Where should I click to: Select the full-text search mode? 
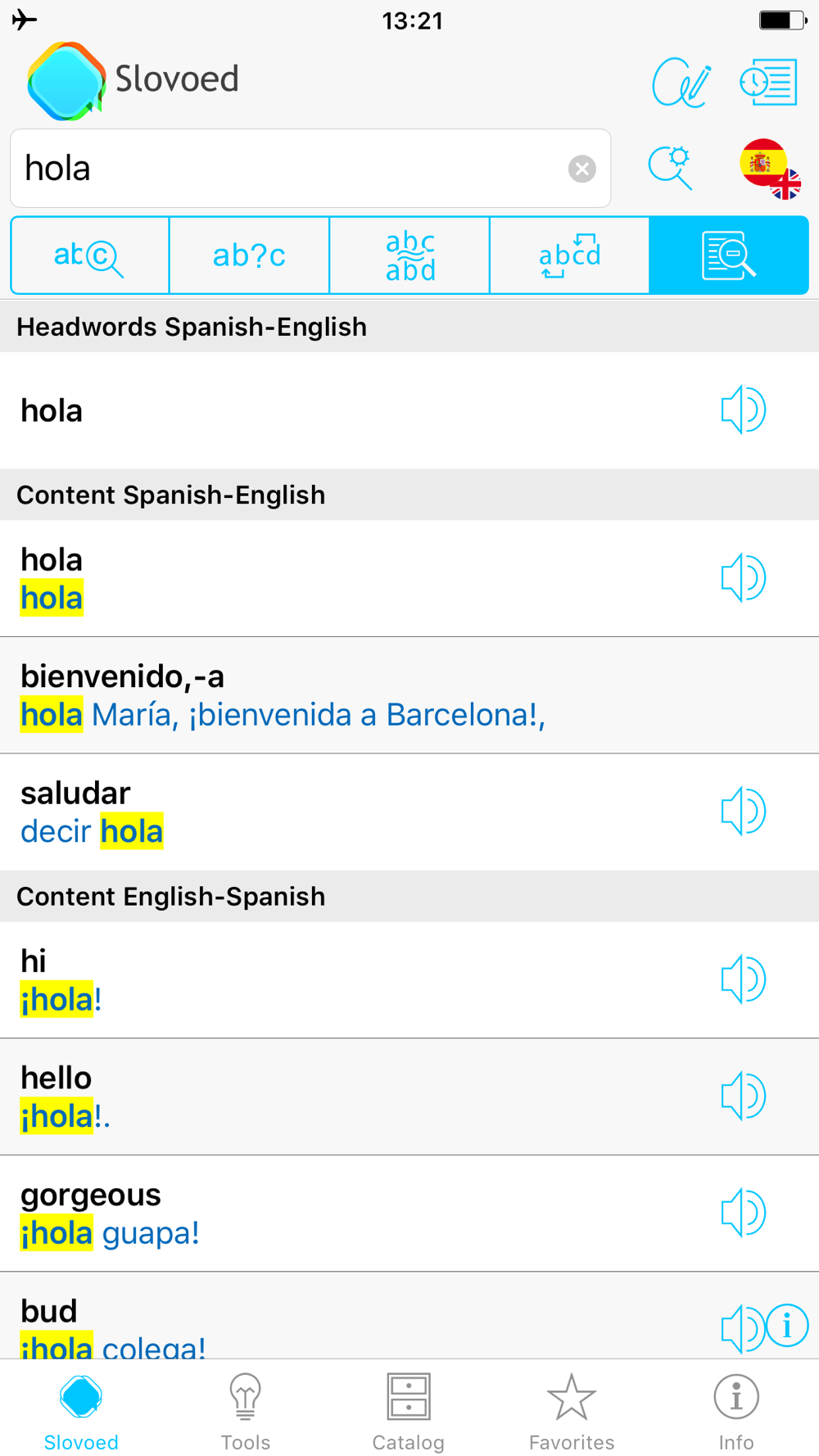729,255
